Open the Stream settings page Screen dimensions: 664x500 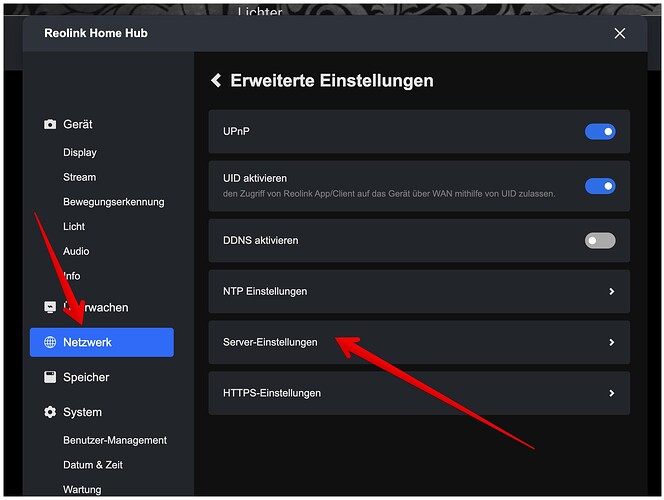pos(80,177)
